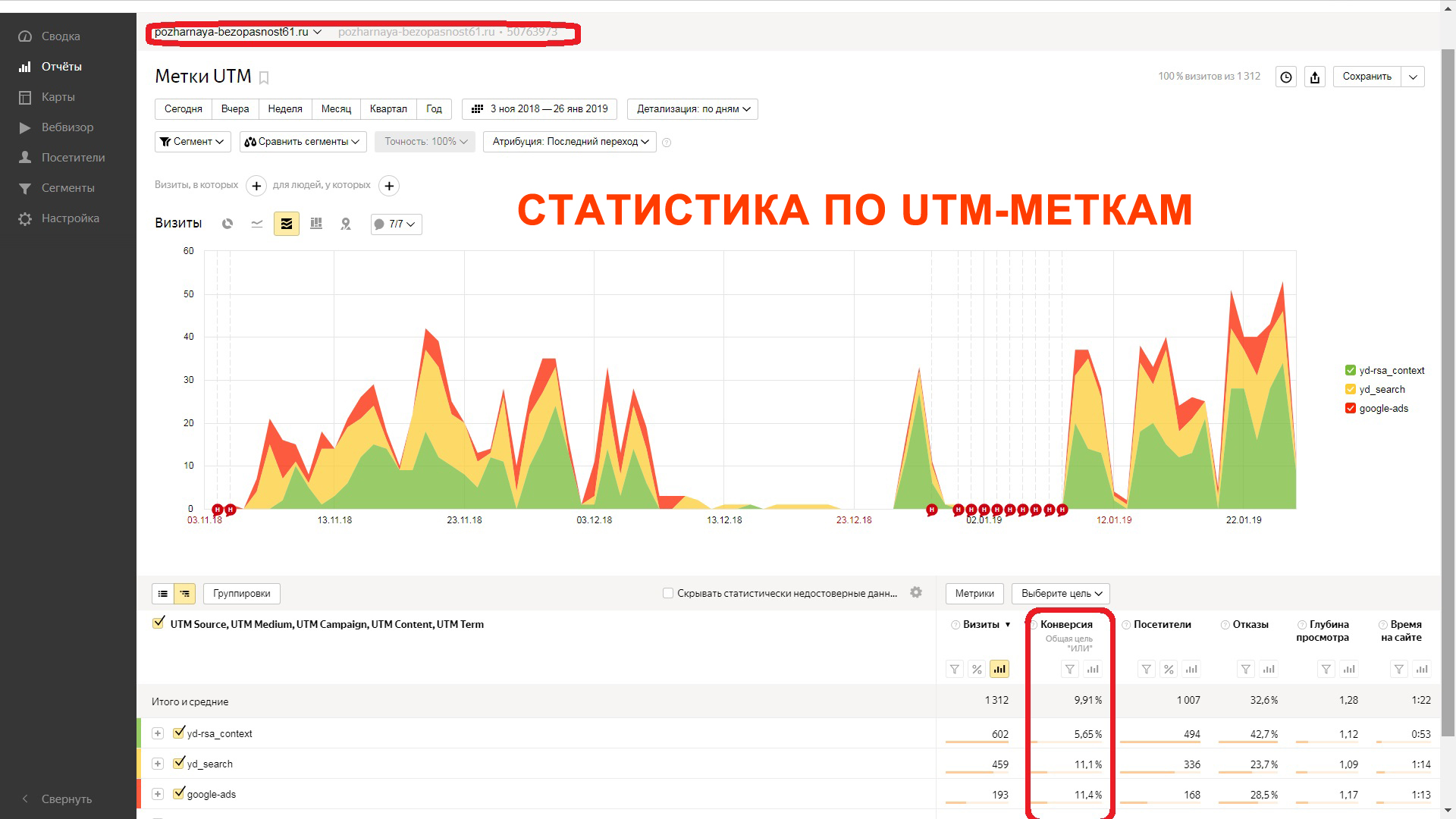Switch table to flat list view
The height and width of the screenshot is (819, 1456).
(163, 594)
